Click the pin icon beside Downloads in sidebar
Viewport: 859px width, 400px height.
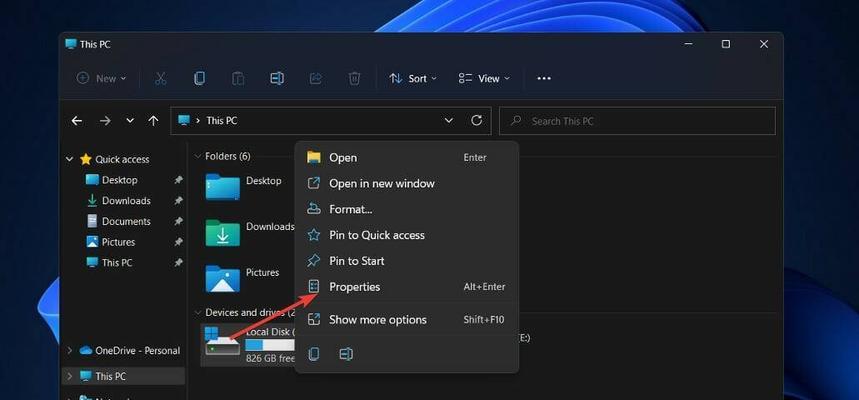click(178, 201)
